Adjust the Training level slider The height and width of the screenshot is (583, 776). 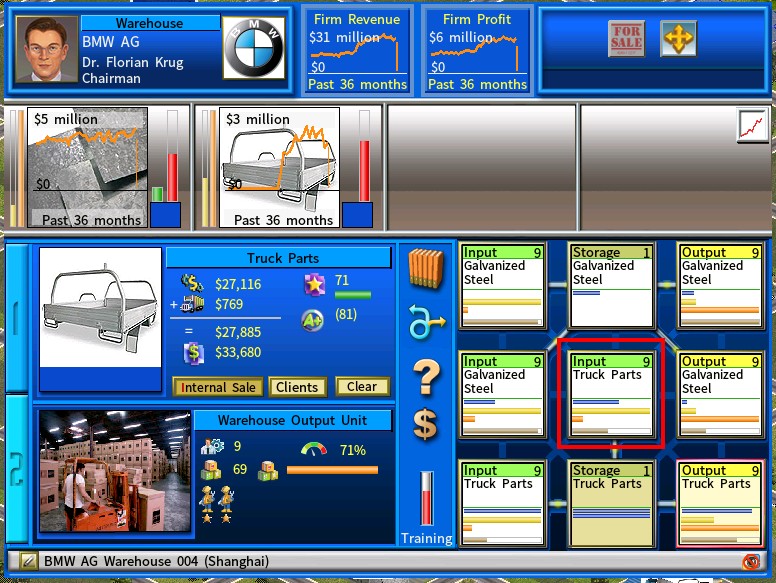427,498
